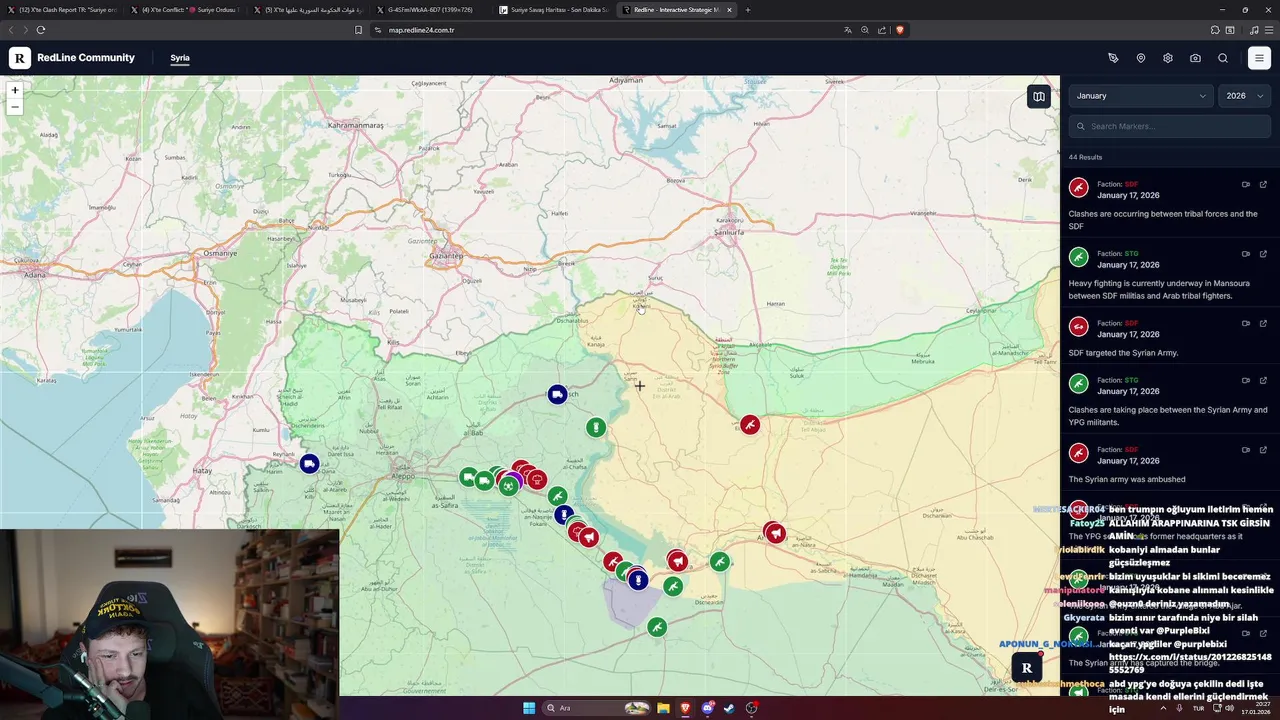Click the location pin icon in header
This screenshot has height=720, width=1280.
click(1140, 58)
